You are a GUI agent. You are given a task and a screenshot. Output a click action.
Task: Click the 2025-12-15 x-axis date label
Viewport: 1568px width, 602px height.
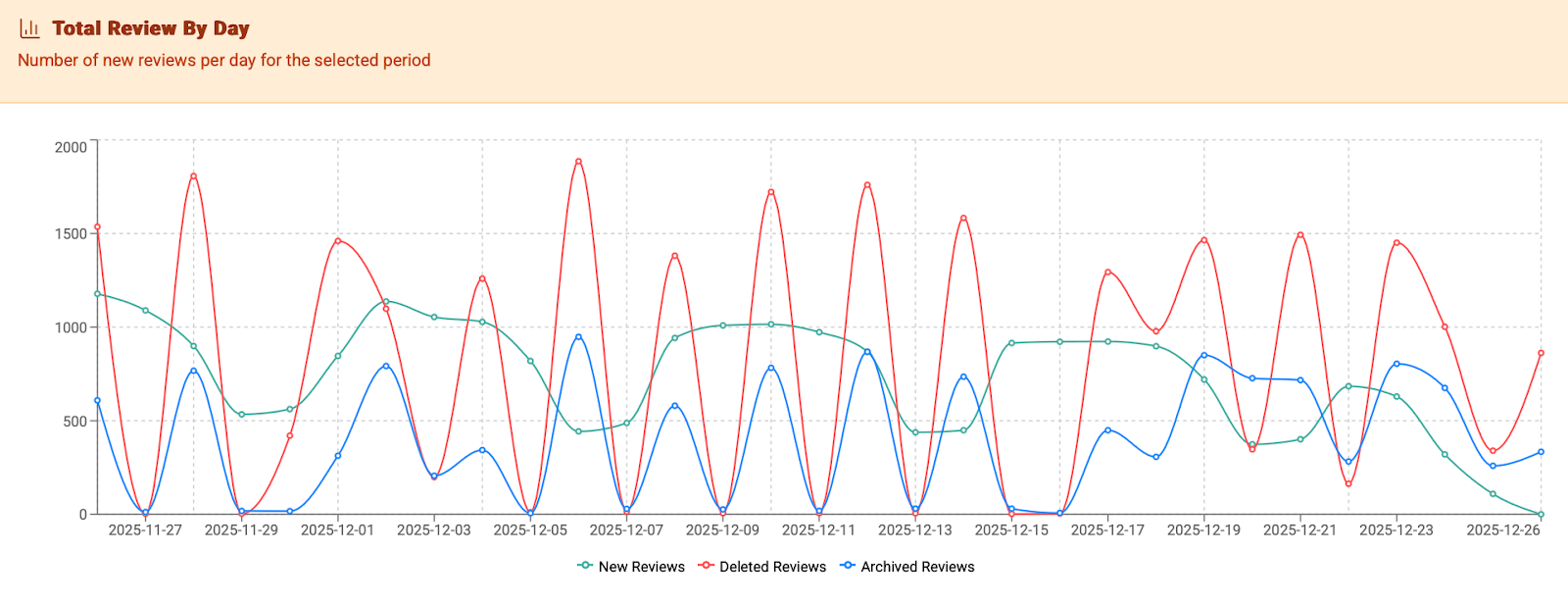click(x=1011, y=530)
